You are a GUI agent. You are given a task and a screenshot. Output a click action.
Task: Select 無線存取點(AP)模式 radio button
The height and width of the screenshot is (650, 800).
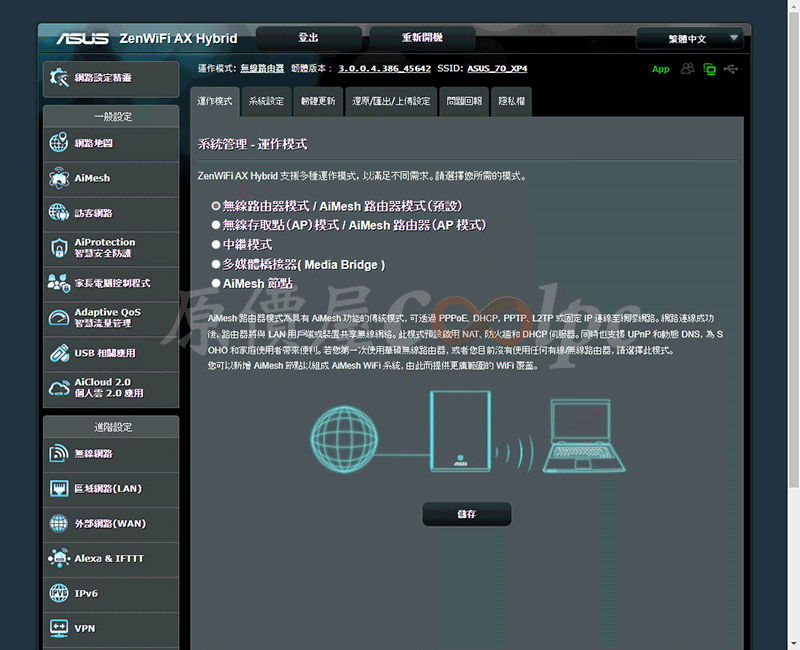click(x=216, y=225)
